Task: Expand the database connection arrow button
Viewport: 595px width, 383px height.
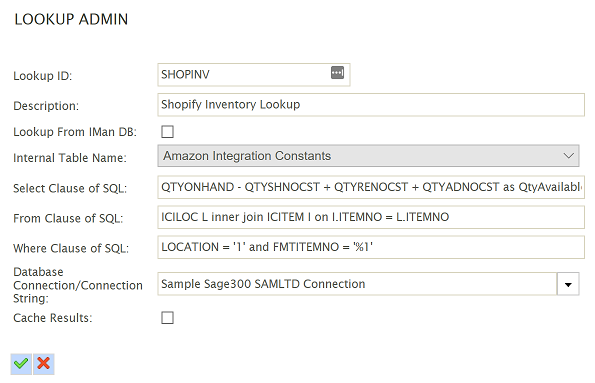Action: [x=568, y=284]
